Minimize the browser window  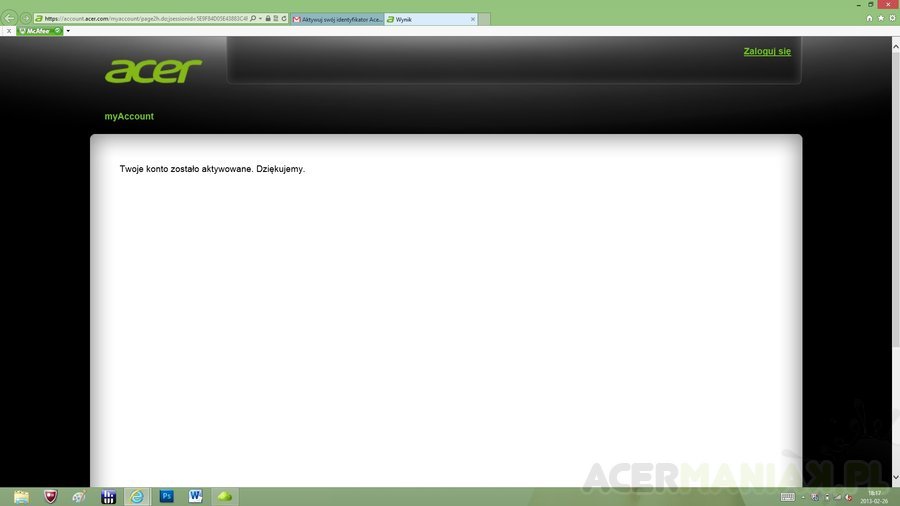tap(858, 4)
